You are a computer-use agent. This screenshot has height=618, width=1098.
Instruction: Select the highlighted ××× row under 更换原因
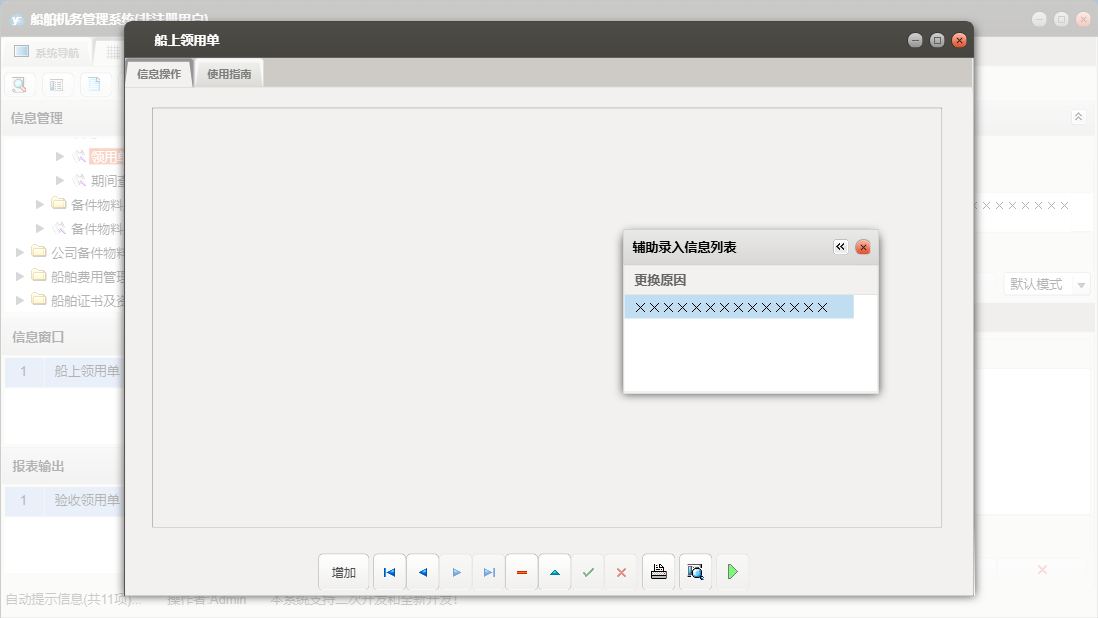tap(738, 307)
